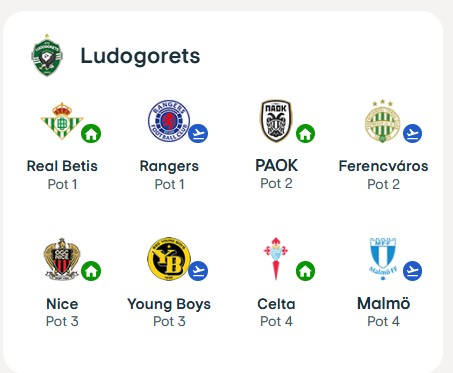The image size is (453, 373).
Task: Click the Rangers club badge
Action: (x=169, y=121)
